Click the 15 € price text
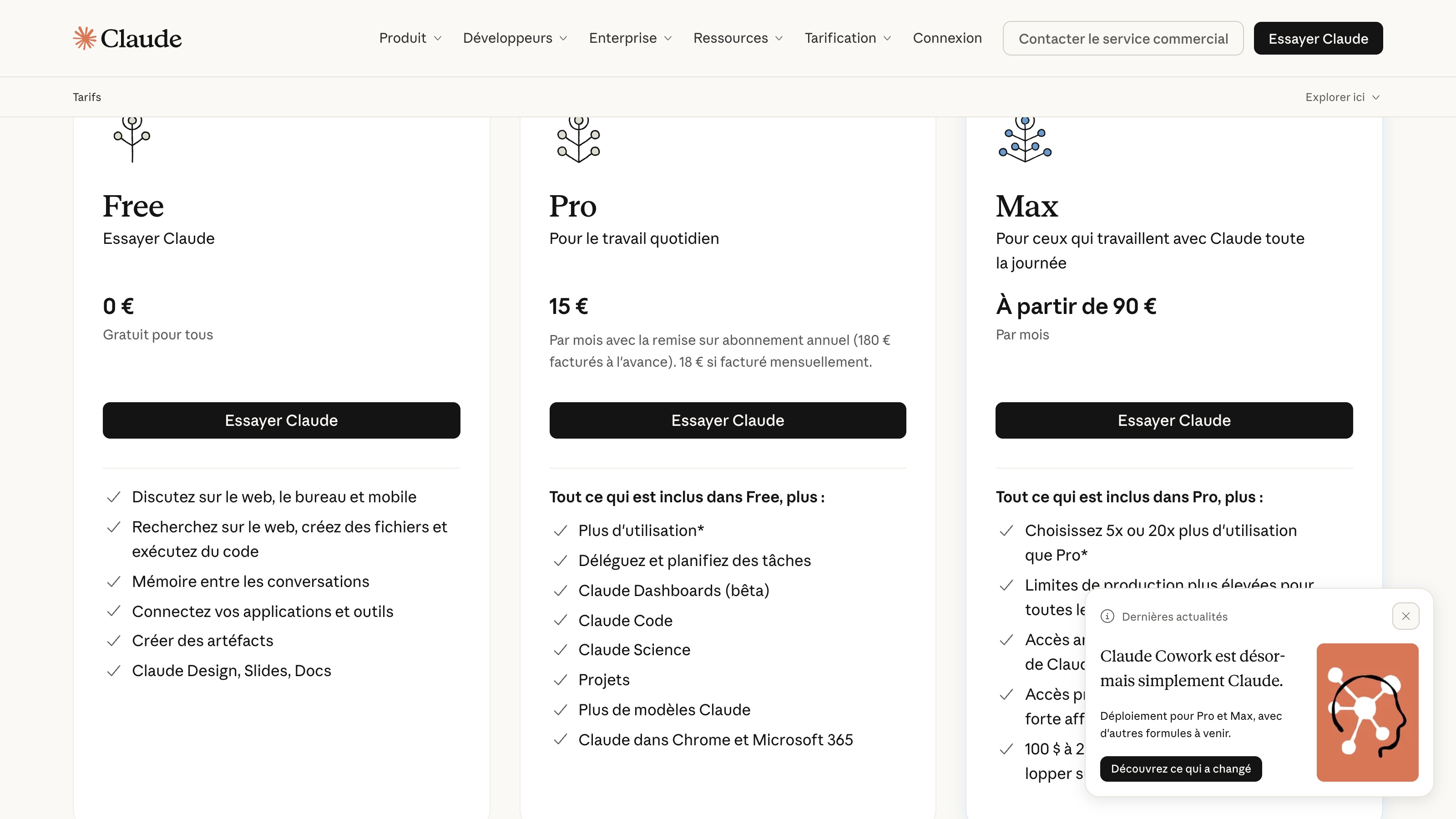 tap(569, 306)
